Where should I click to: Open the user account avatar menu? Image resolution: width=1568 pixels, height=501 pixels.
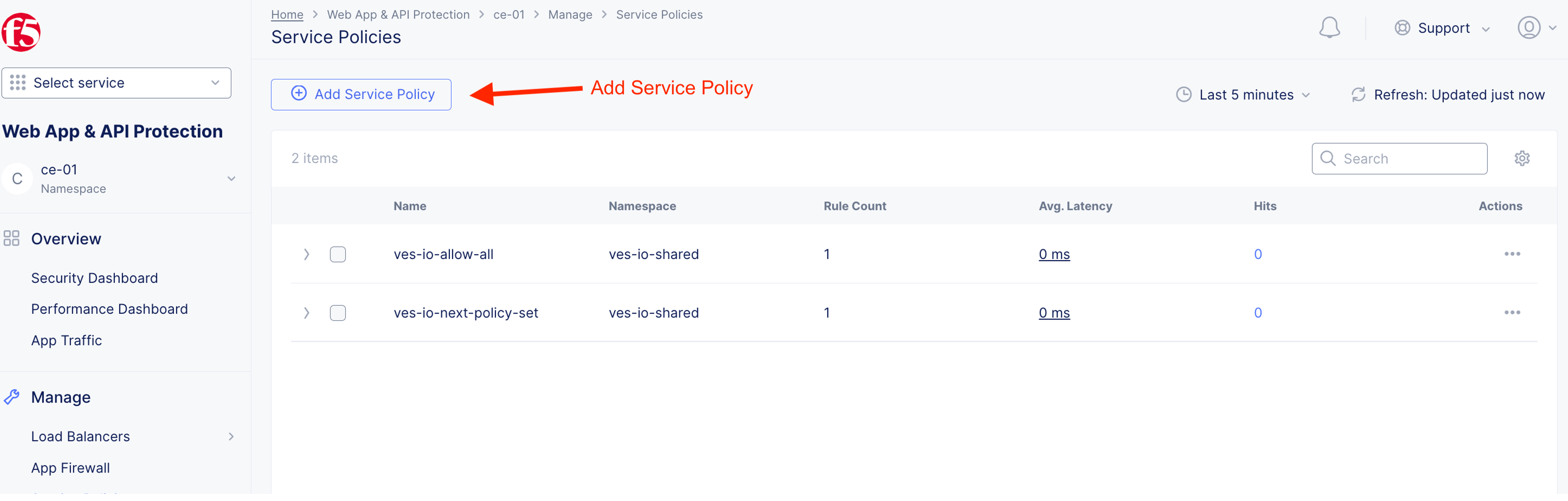[1528, 28]
